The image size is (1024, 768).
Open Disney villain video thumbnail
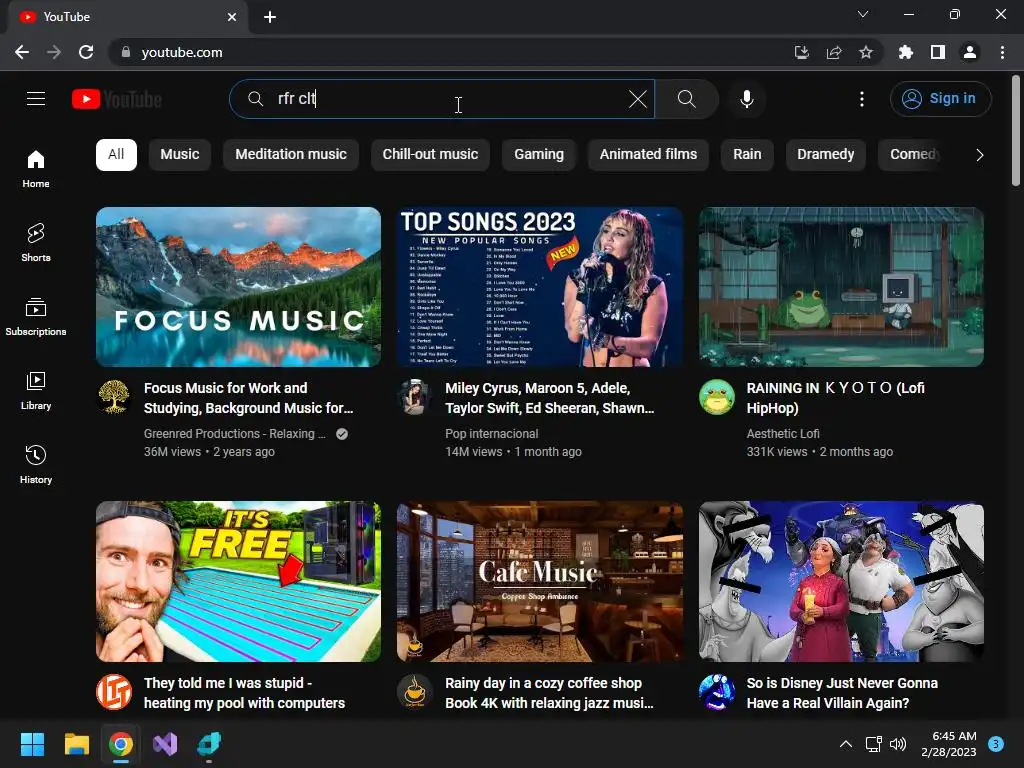pos(841,581)
